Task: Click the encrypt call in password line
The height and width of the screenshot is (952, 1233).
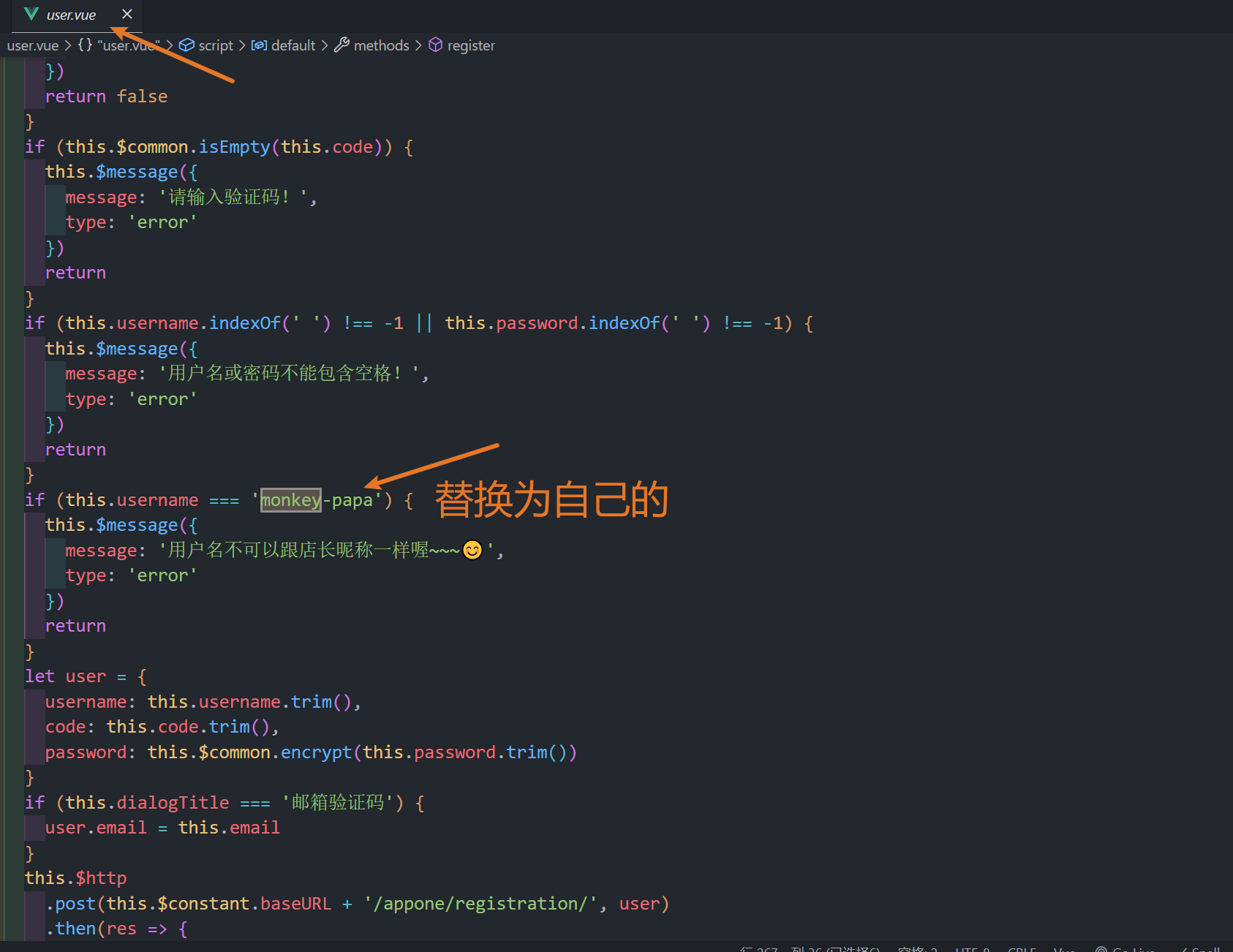Action: point(317,752)
